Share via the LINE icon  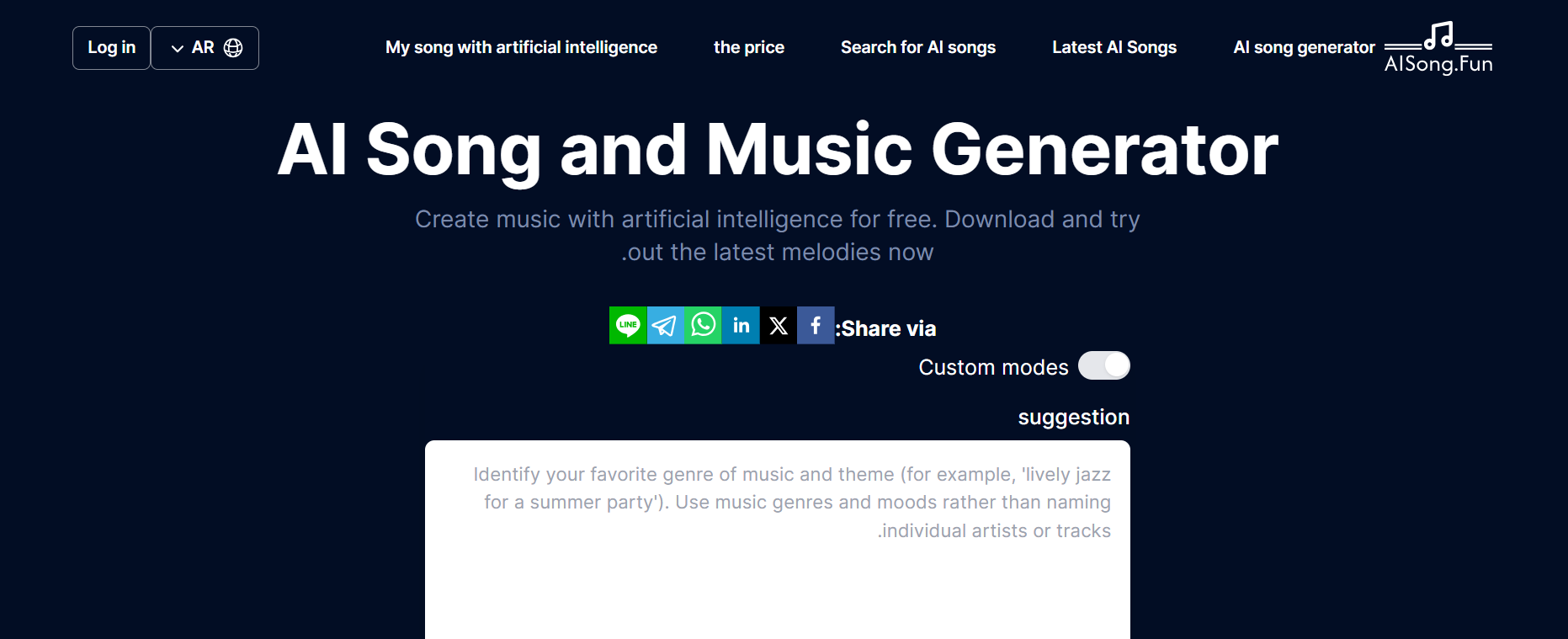(x=628, y=326)
